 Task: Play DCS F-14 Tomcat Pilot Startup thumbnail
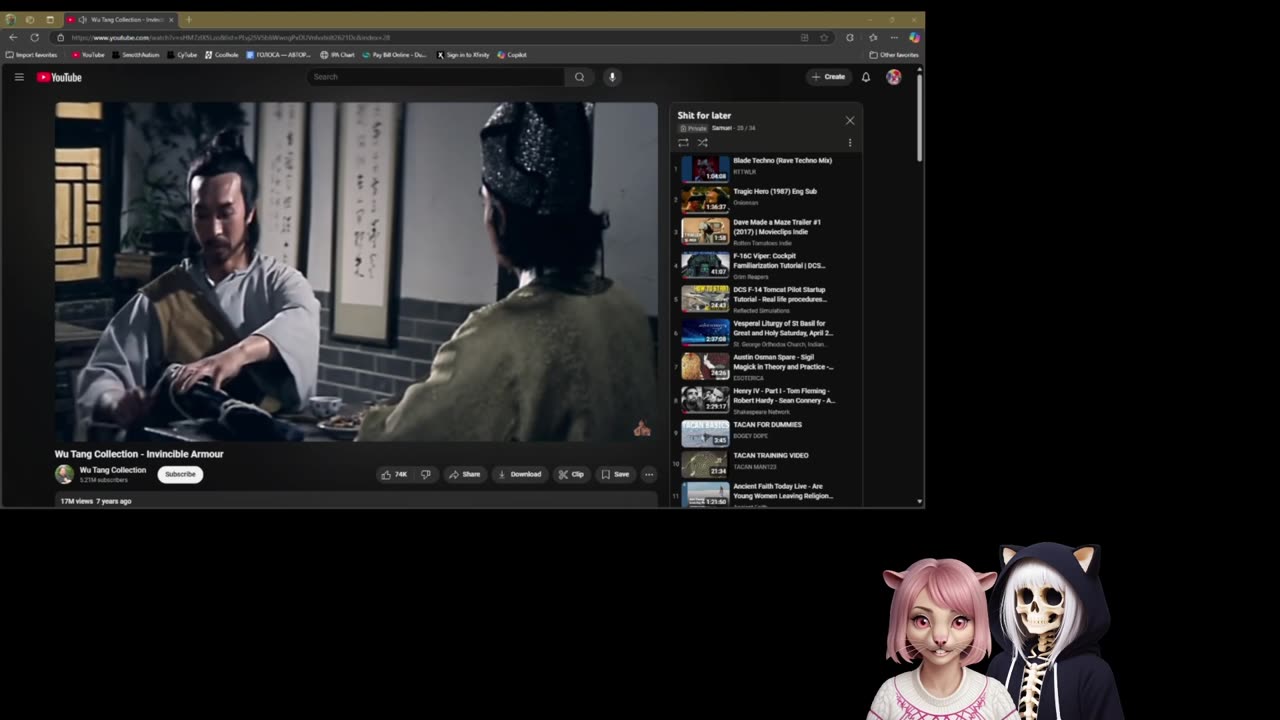click(705, 298)
